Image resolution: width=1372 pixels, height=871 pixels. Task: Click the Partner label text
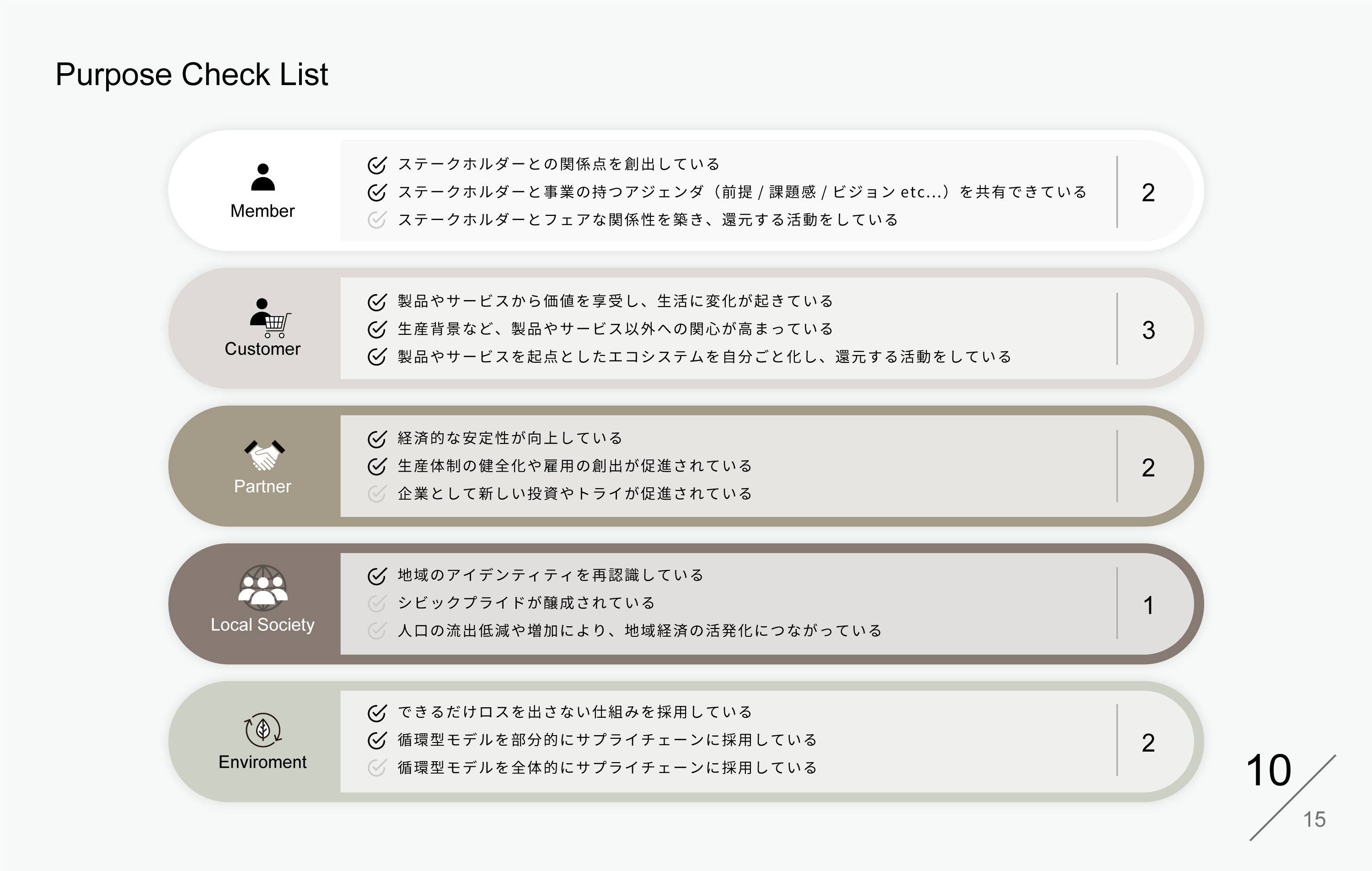point(262,486)
